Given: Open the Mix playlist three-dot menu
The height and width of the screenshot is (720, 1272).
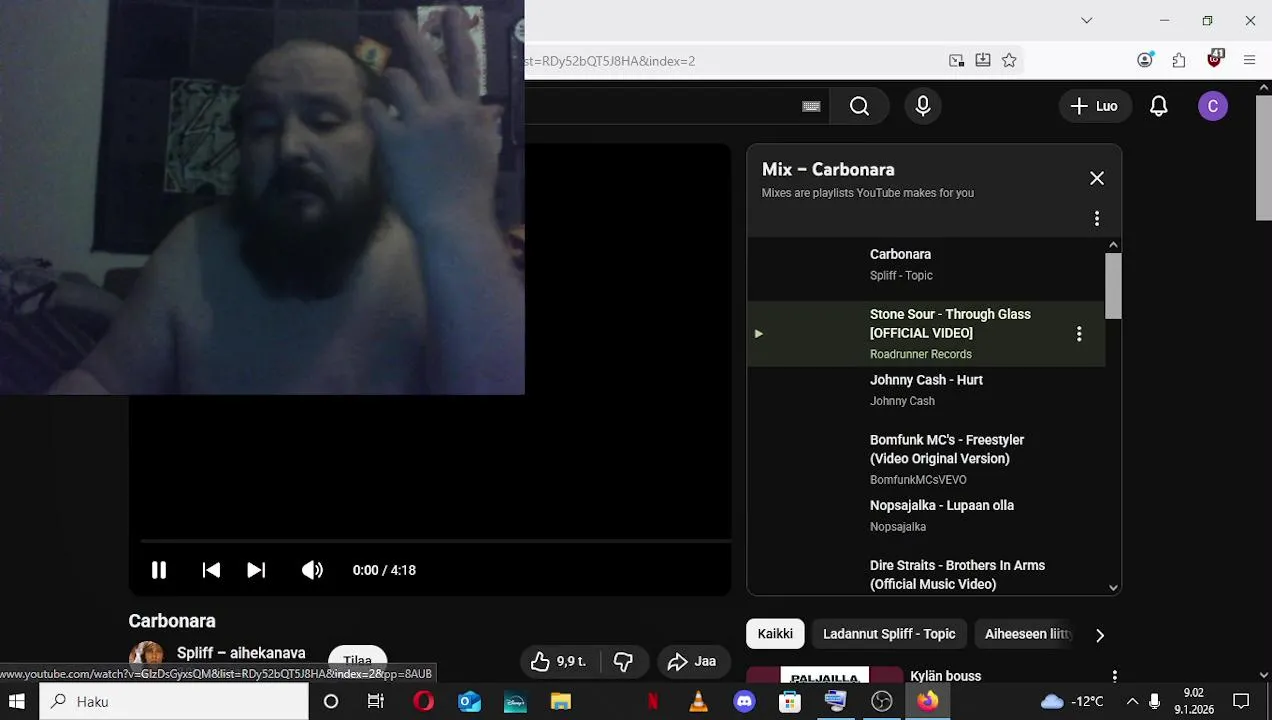Looking at the screenshot, I should pos(1097,218).
